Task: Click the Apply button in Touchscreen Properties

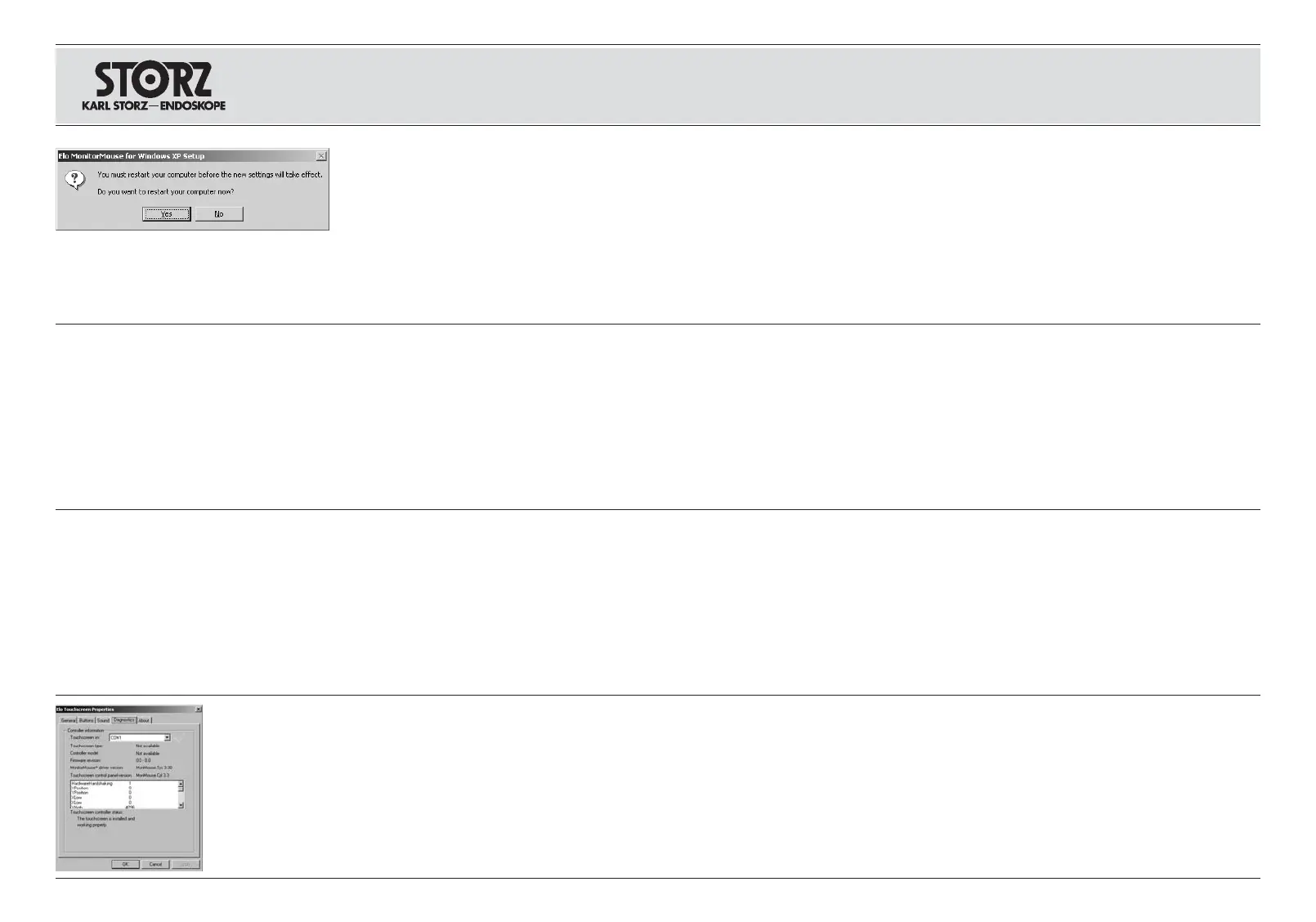Action: (186, 864)
